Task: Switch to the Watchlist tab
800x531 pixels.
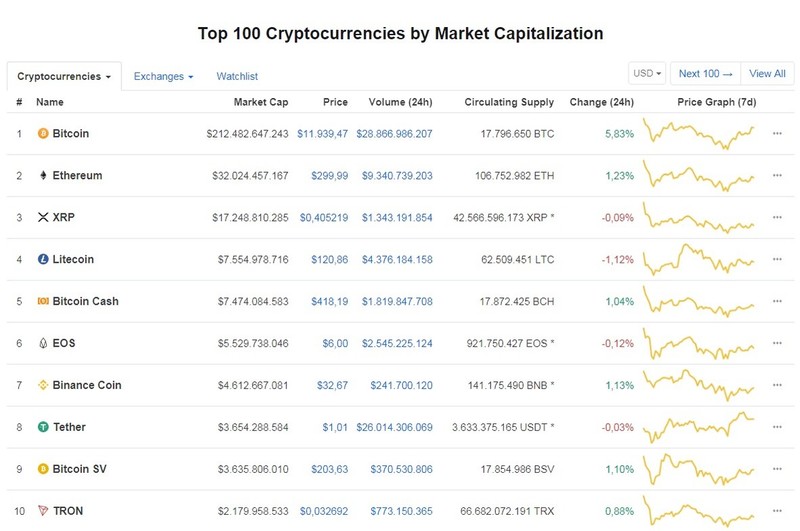Action: point(237,77)
